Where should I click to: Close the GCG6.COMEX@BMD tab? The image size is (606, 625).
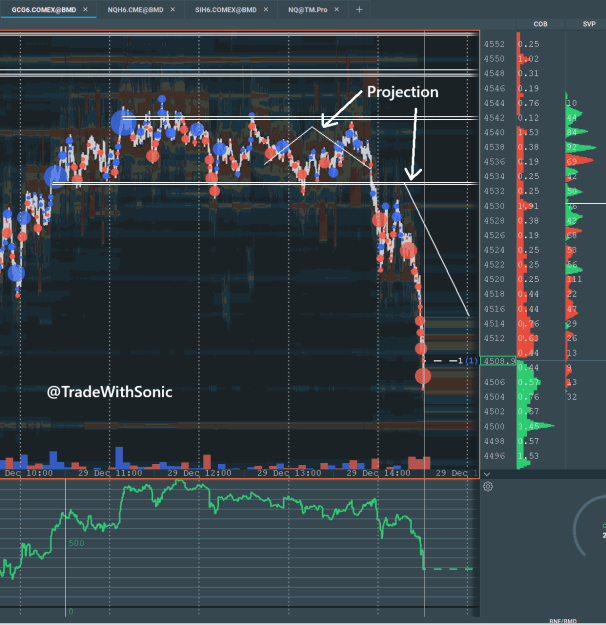tap(85, 9)
